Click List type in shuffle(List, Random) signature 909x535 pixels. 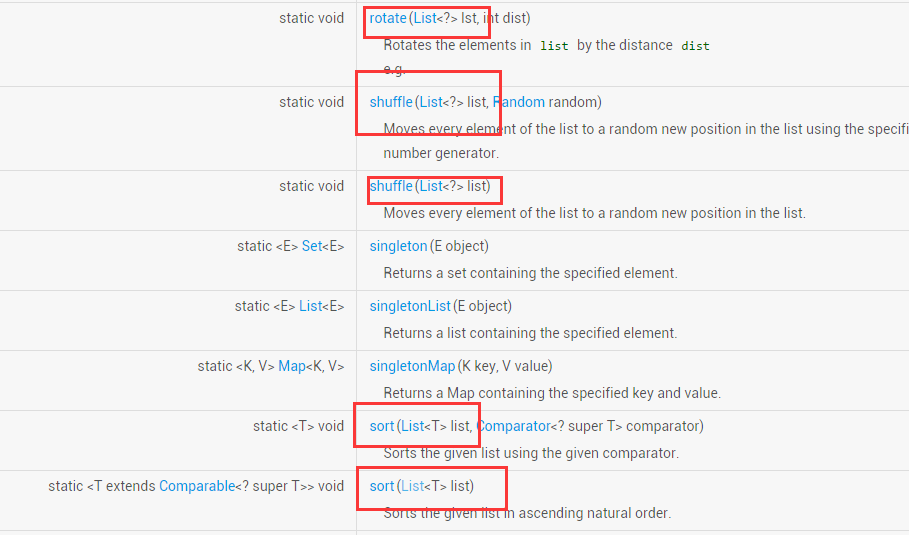coord(431,102)
